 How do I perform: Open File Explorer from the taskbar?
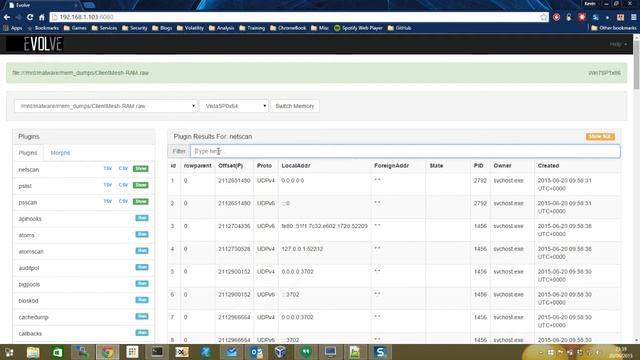[33, 352]
